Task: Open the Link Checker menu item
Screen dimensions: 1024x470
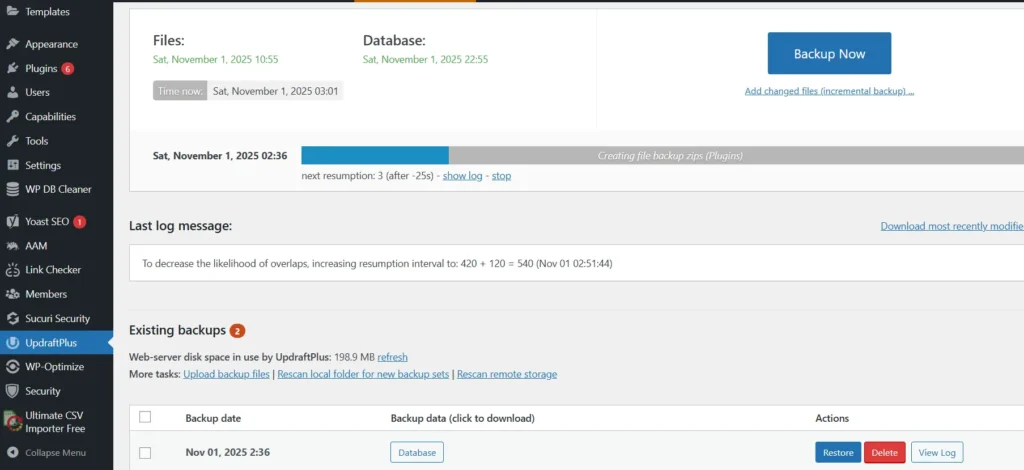Action: click(x=53, y=270)
